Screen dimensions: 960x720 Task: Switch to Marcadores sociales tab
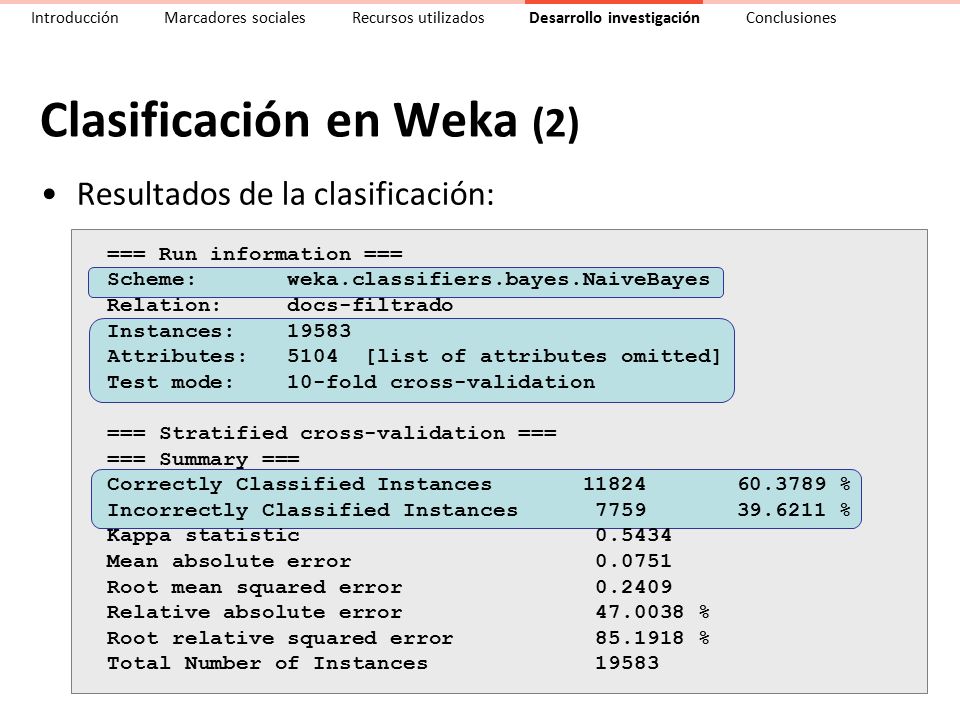[x=234, y=18]
